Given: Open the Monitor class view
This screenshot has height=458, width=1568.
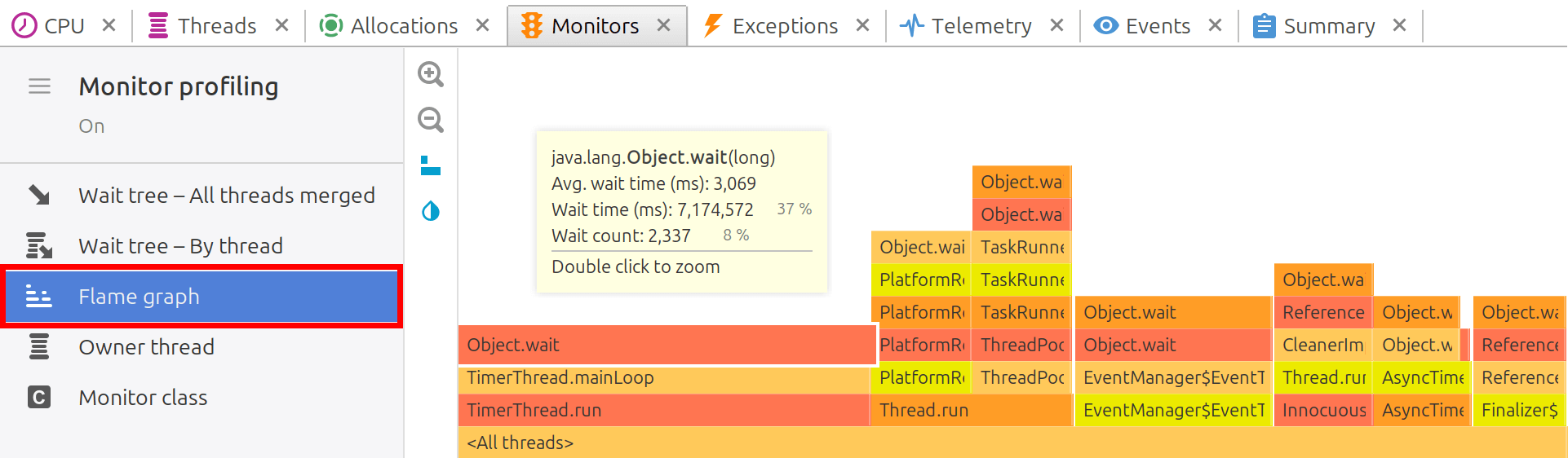Looking at the screenshot, I should [x=202, y=398].
